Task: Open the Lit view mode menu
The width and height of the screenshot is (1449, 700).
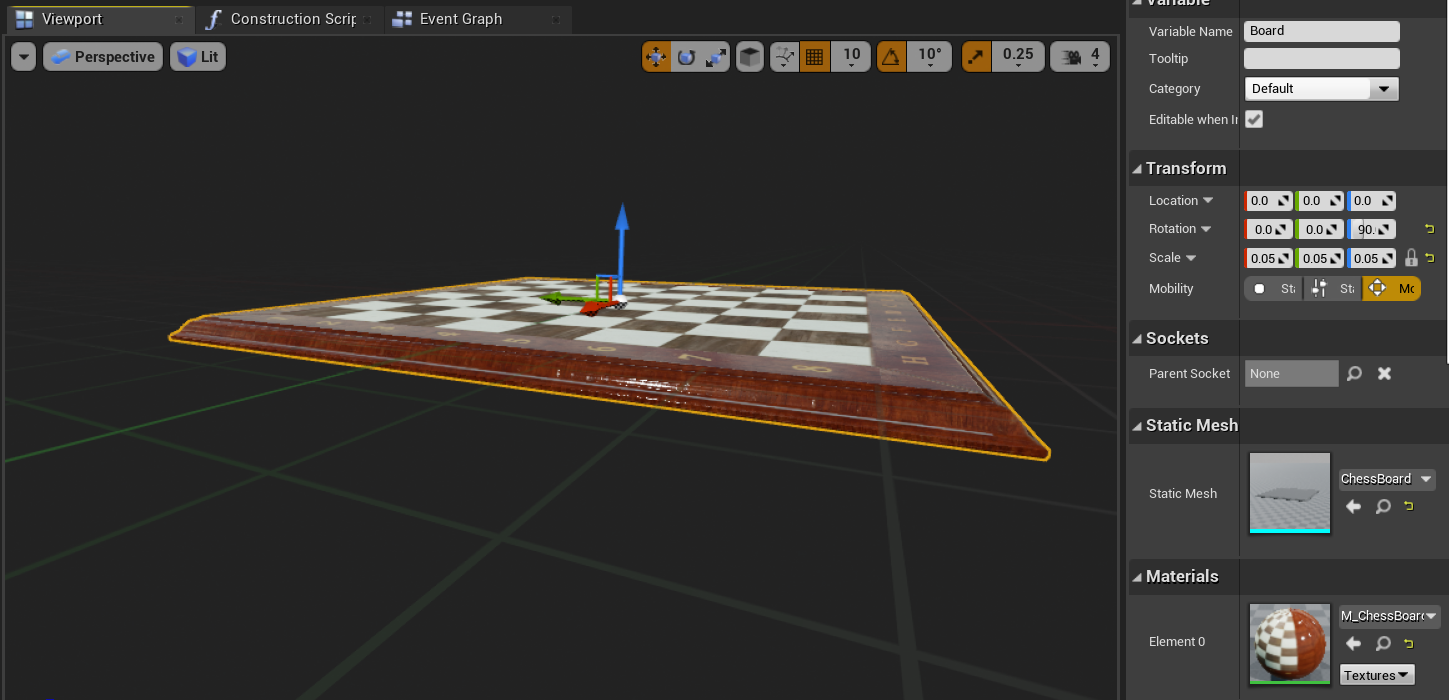Action: [x=197, y=56]
